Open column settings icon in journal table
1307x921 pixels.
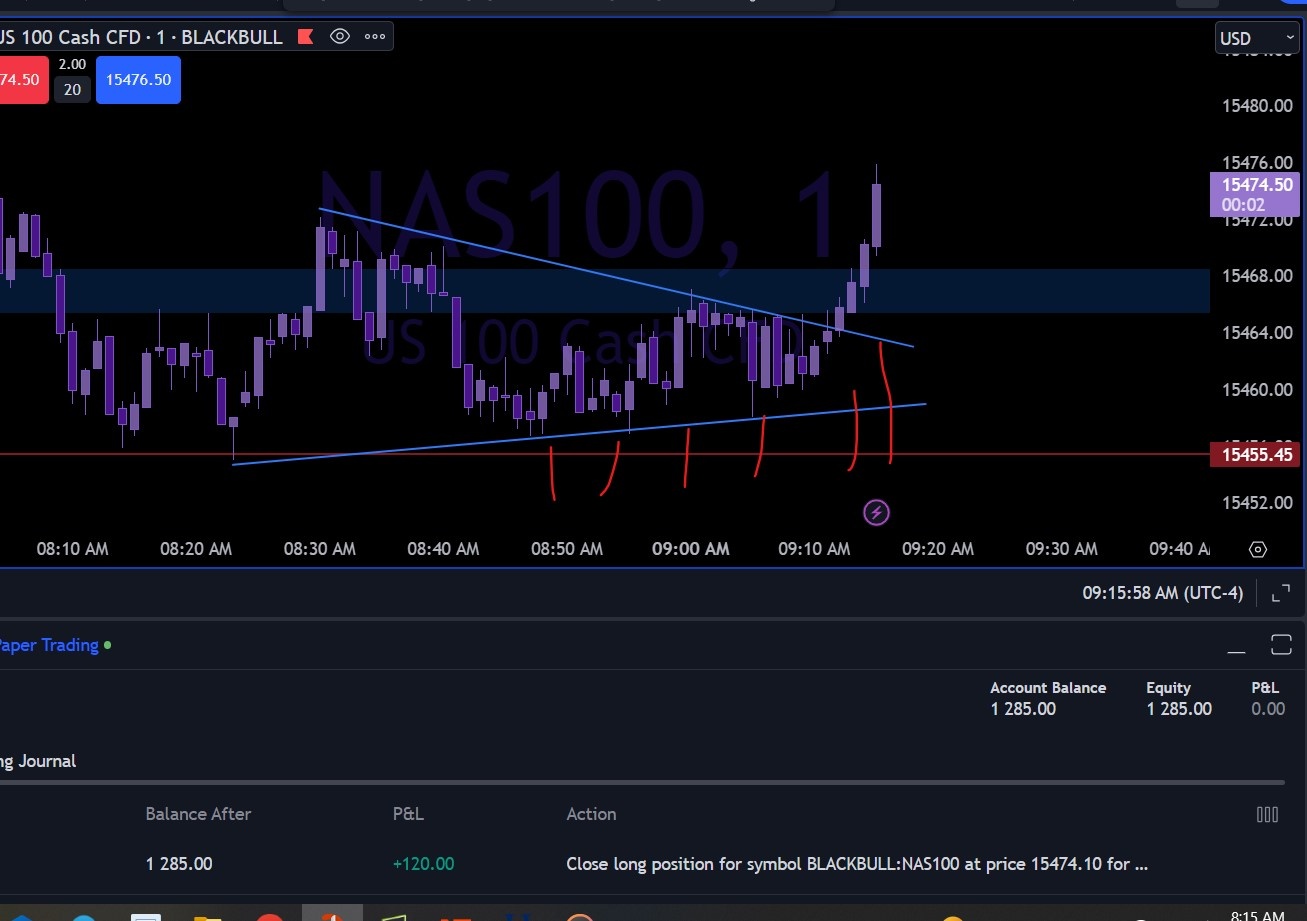(x=1267, y=814)
